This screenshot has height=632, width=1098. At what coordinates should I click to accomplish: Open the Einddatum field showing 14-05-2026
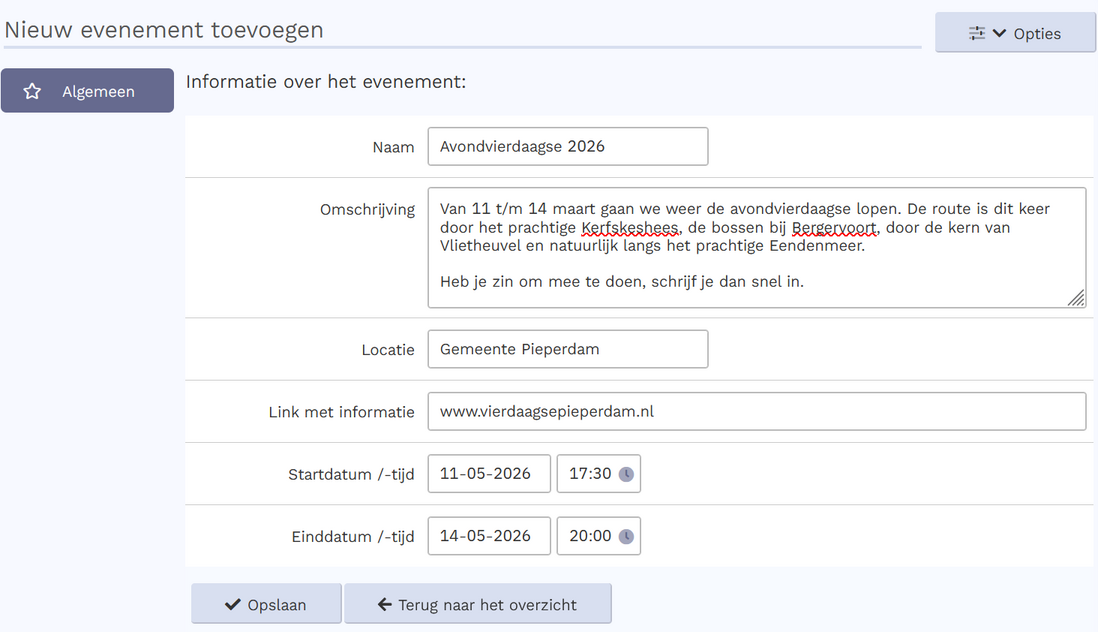coord(488,535)
